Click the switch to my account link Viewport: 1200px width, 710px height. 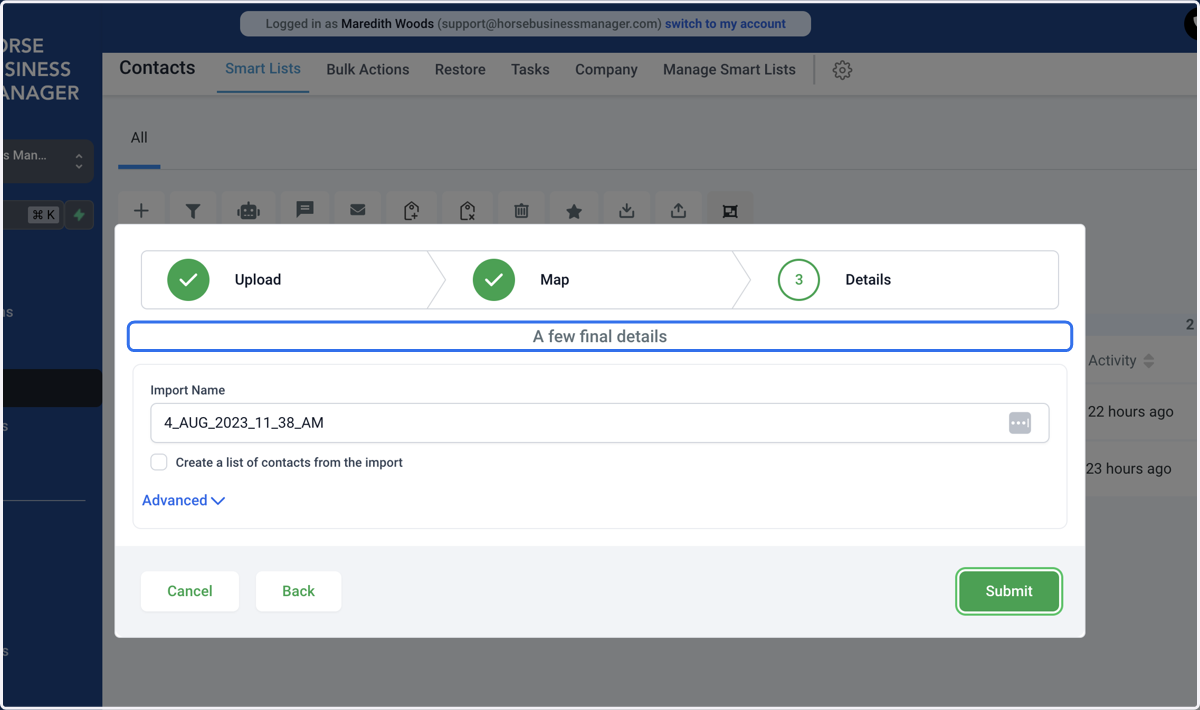725,24
